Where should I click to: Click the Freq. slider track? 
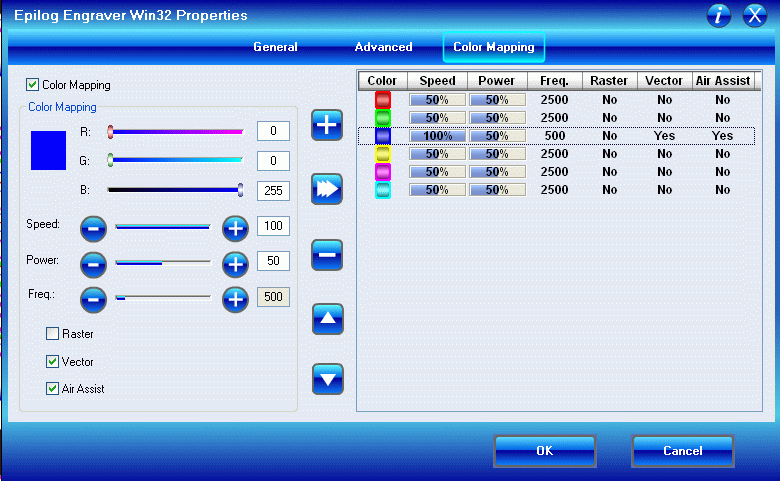tap(163, 297)
